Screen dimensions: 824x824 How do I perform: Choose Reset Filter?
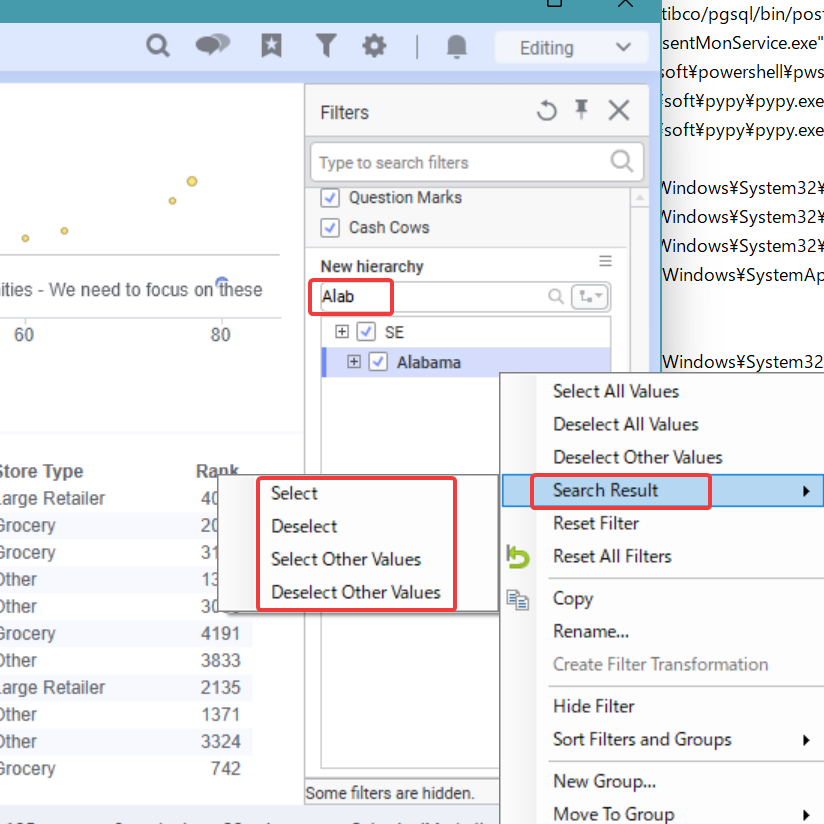tap(596, 524)
